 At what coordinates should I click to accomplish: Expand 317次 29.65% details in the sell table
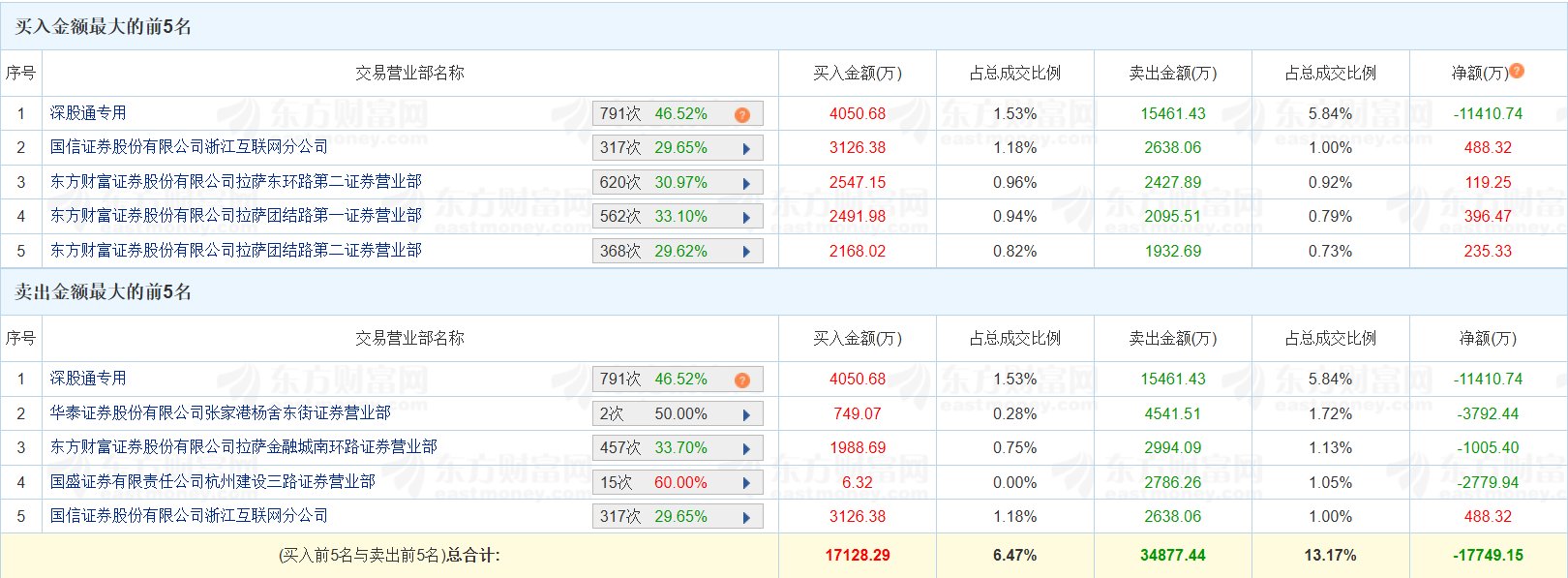tap(746, 517)
